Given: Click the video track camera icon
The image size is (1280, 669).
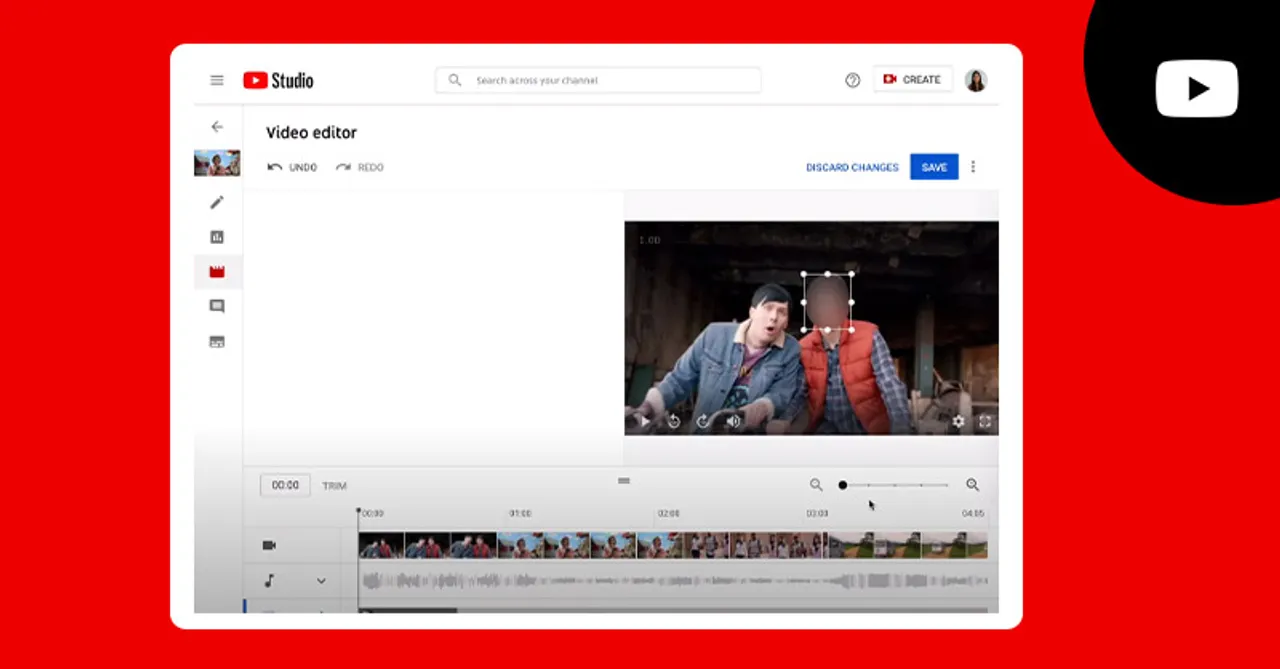Looking at the screenshot, I should (269, 545).
